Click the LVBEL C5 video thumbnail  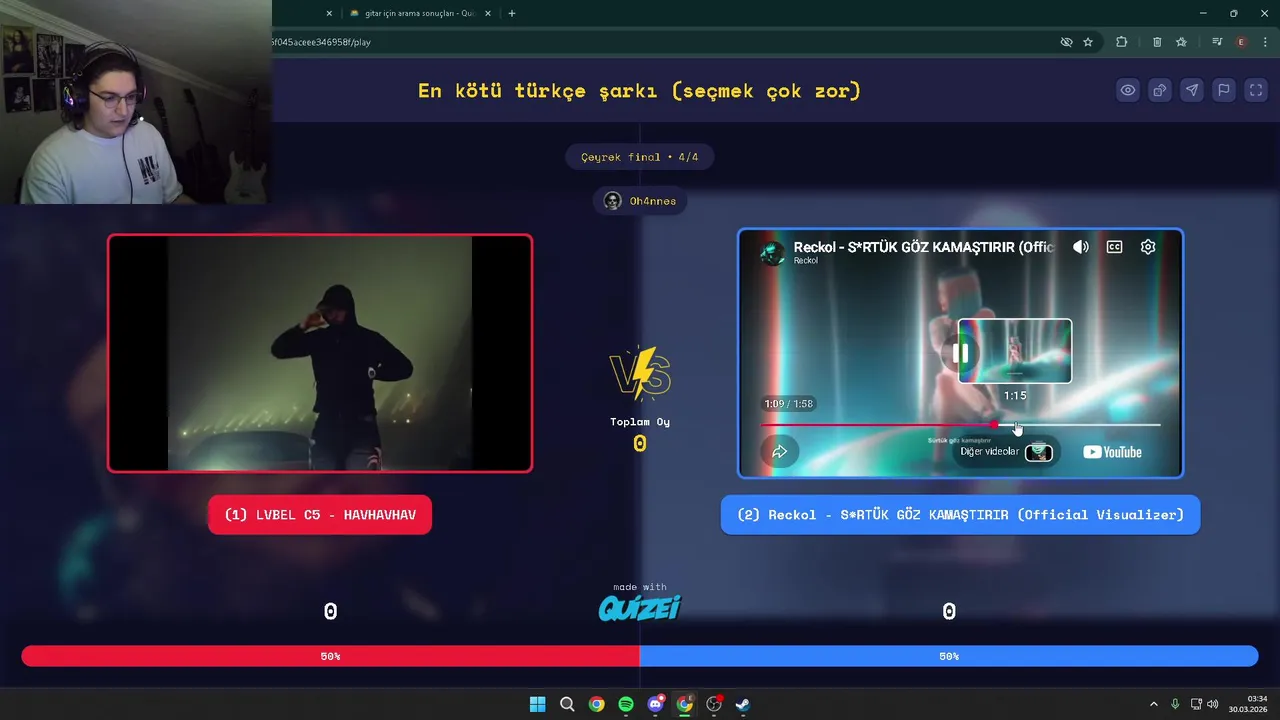[x=320, y=353]
